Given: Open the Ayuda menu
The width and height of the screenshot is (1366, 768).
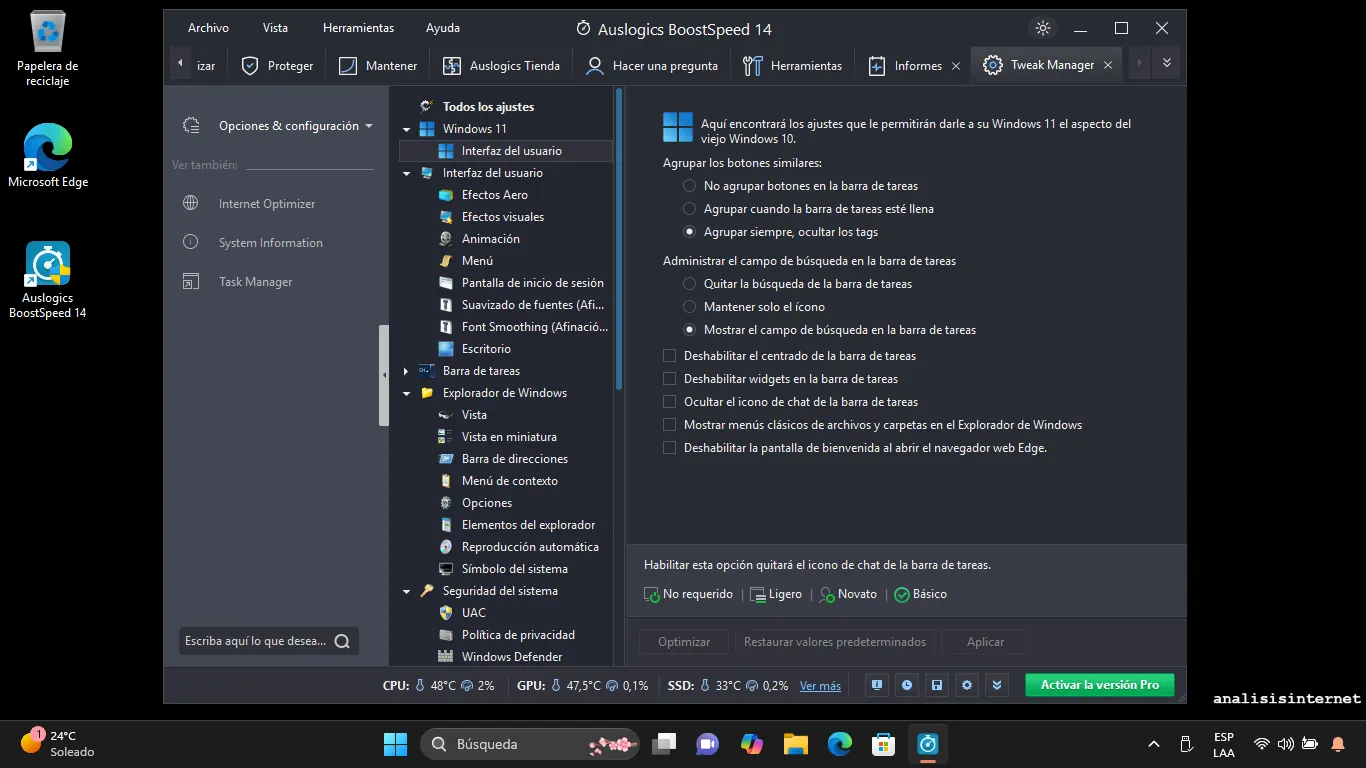Looking at the screenshot, I should pos(443,28).
